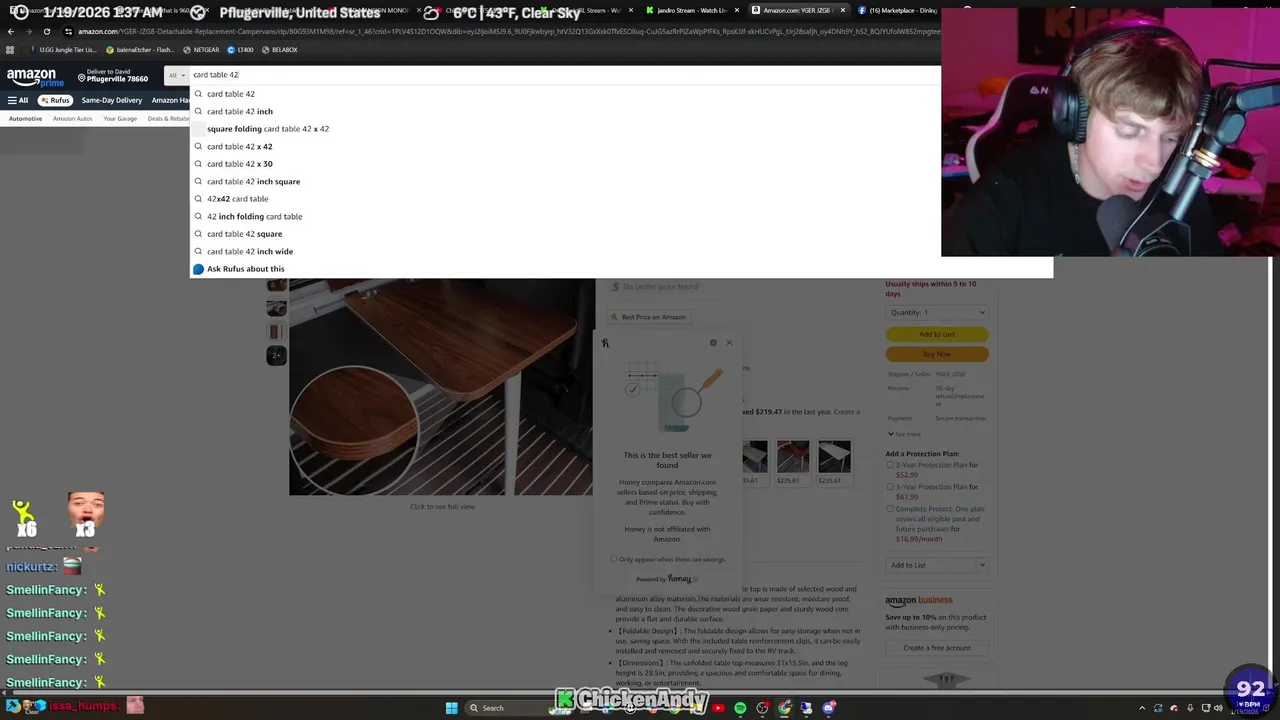Open the NETGEAR bookmark
The height and width of the screenshot is (720, 1280).
point(201,49)
